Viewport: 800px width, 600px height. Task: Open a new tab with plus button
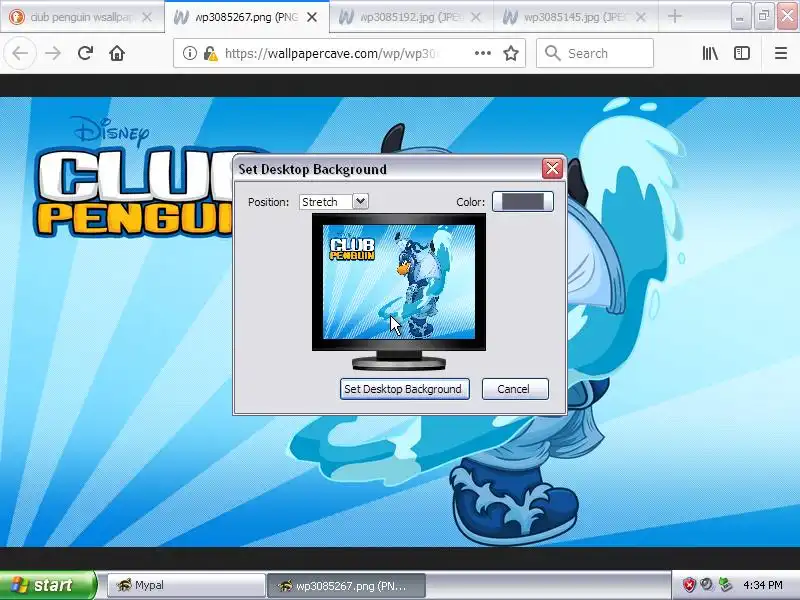[x=674, y=16]
